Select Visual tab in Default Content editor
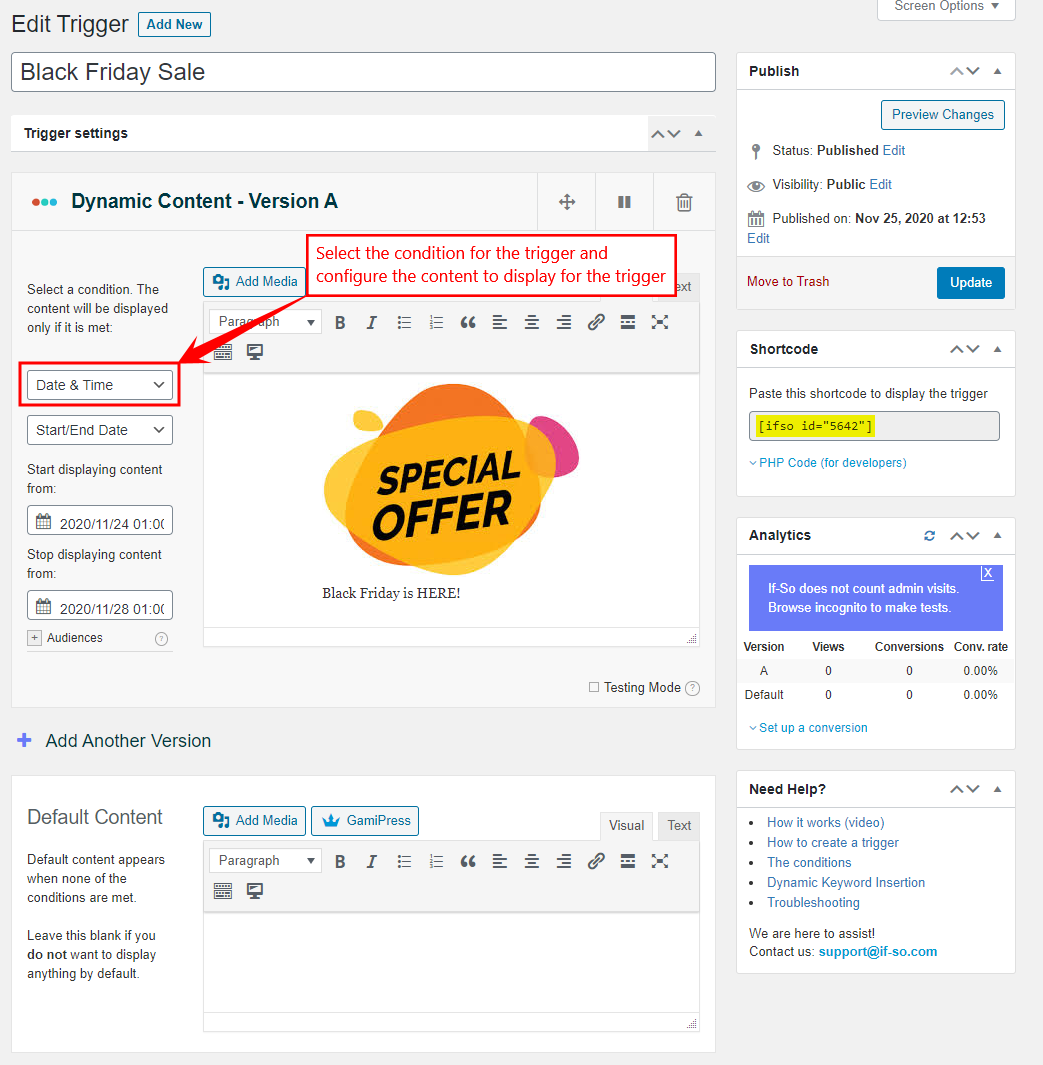Viewport: 1043px width, 1065px height. coord(626,826)
